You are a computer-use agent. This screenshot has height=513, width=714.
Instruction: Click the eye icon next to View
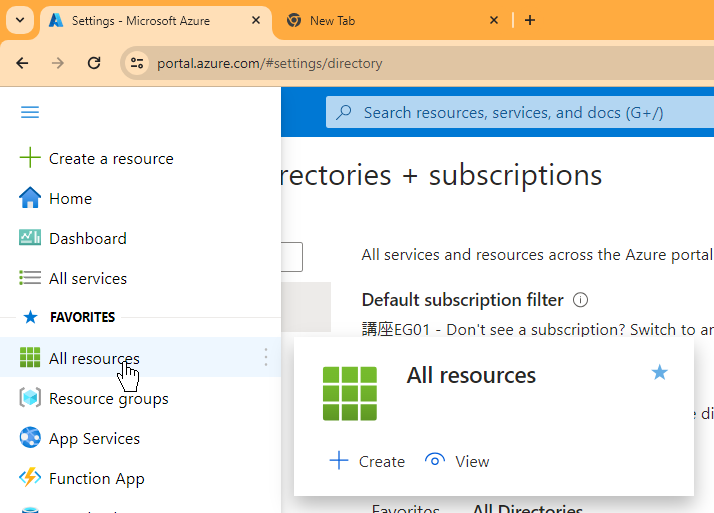point(435,461)
